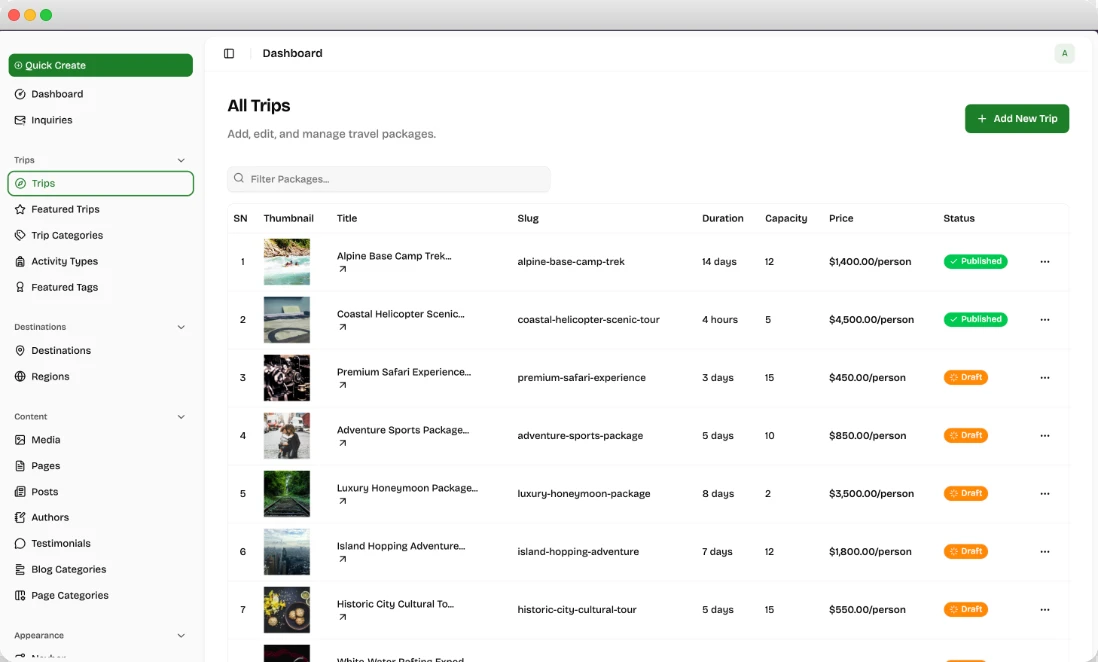The image size is (1098, 662).
Task: Click Alpine Base Camp Trek thumbnail
Action: click(286, 262)
